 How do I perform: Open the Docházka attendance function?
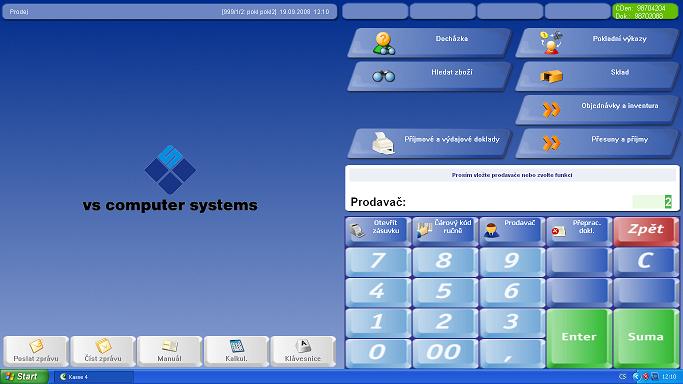click(x=429, y=43)
